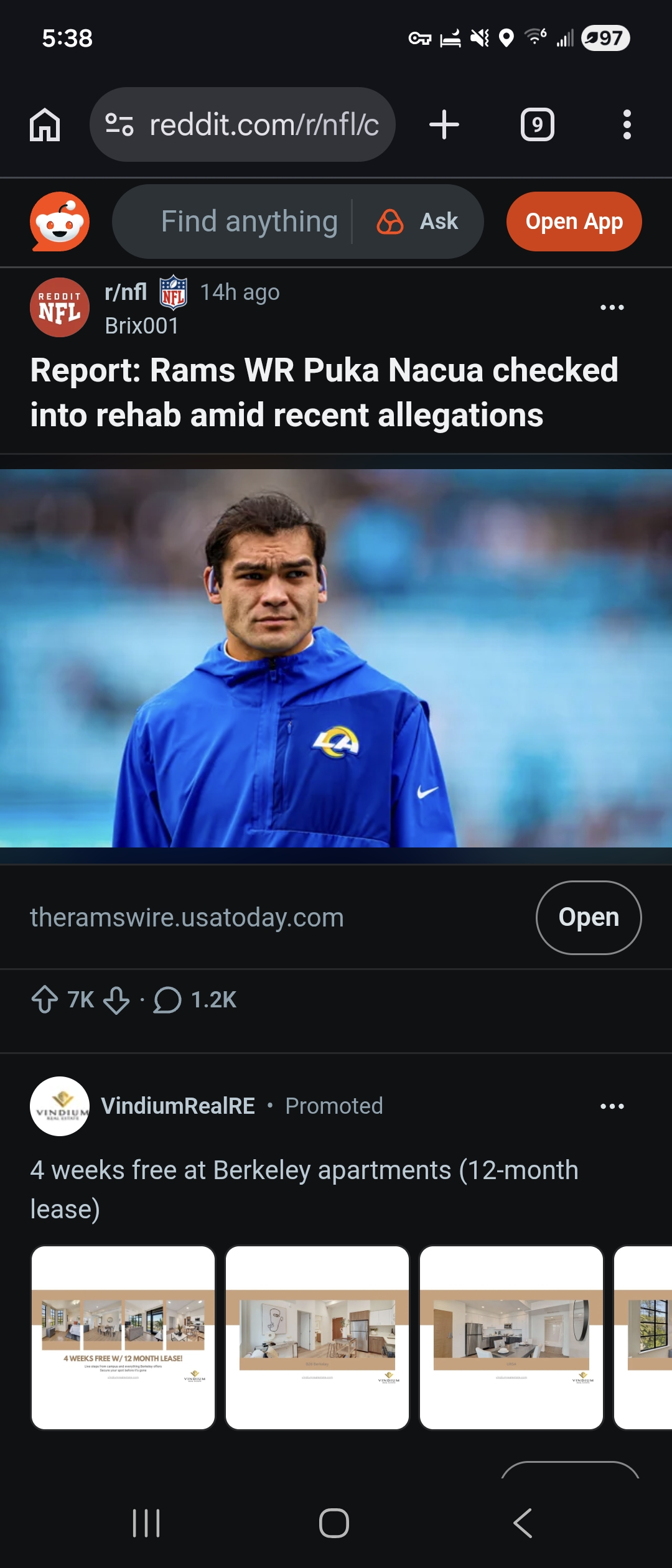Tap the Ask answers button
The width and height of the screenshot is (672, 1568).
[x=418, y=222]
